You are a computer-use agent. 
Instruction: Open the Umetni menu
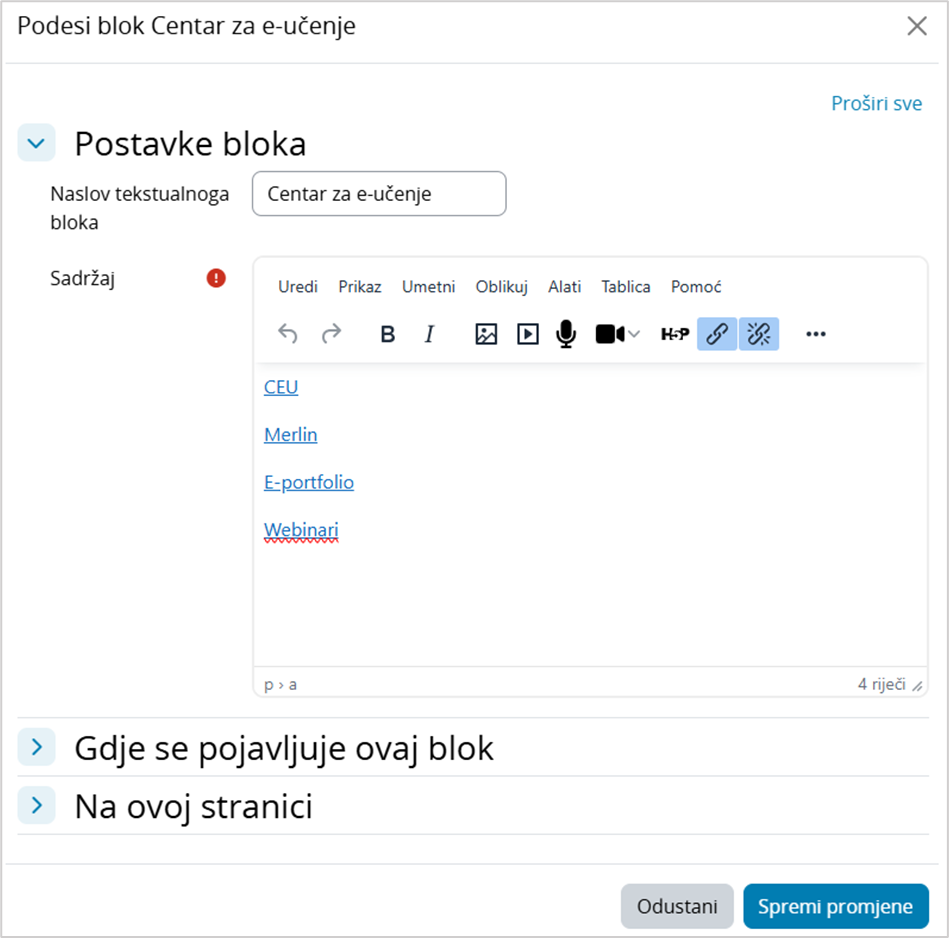[x=428, y=287]
